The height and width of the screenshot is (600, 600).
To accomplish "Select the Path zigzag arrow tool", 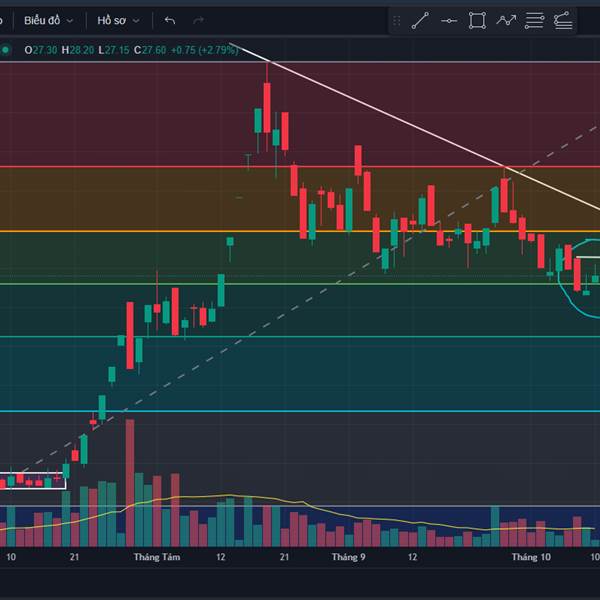I will [506, 20].
